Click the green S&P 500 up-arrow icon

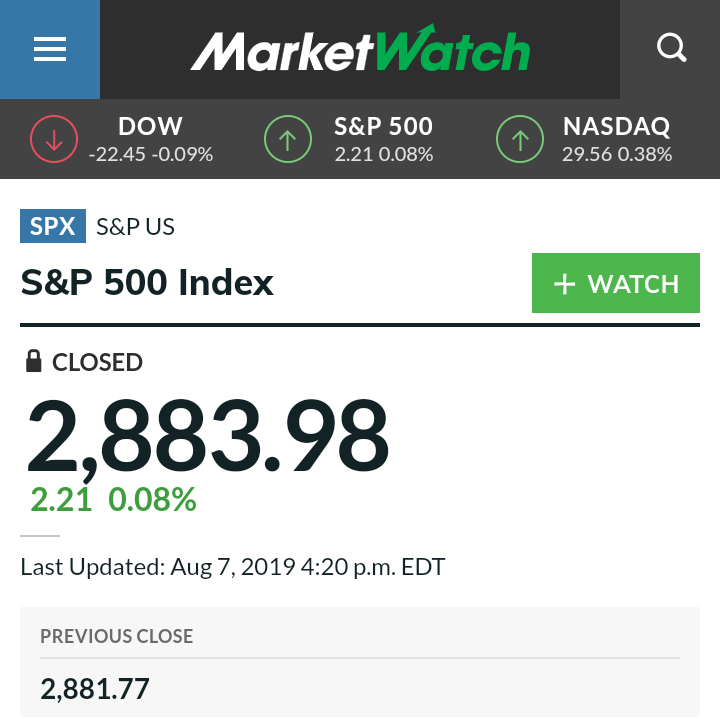(288, 140)
